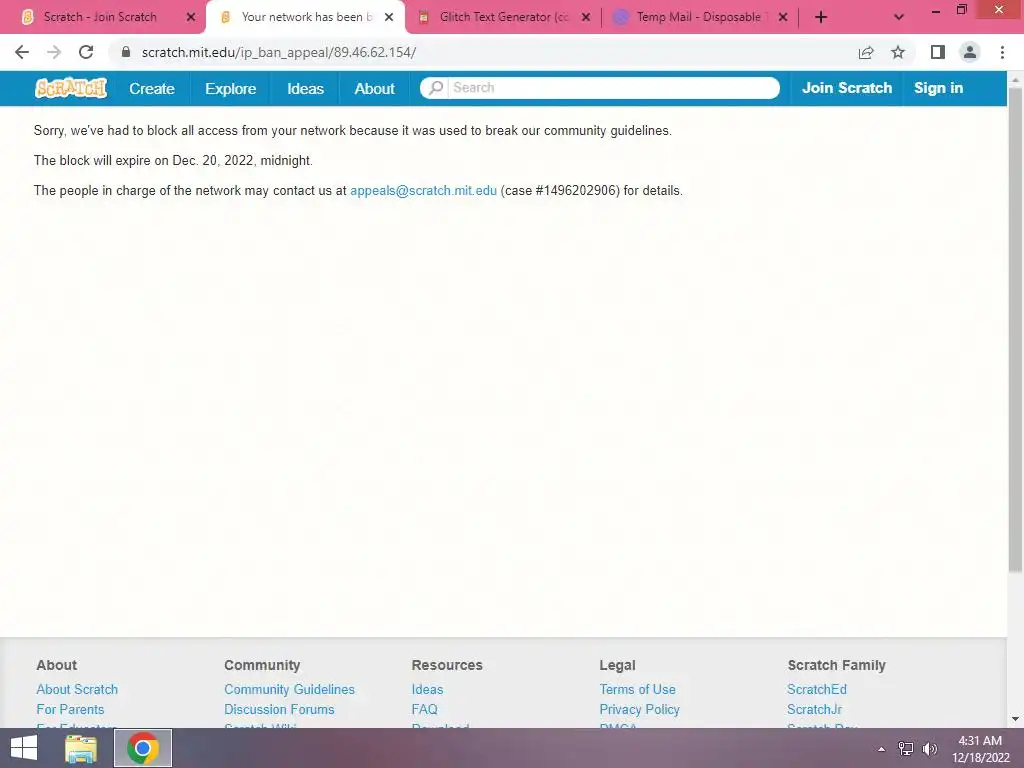The image size is (1024, 768).
Task: Open Ideas link under Resources
Action: coord(427,689)
